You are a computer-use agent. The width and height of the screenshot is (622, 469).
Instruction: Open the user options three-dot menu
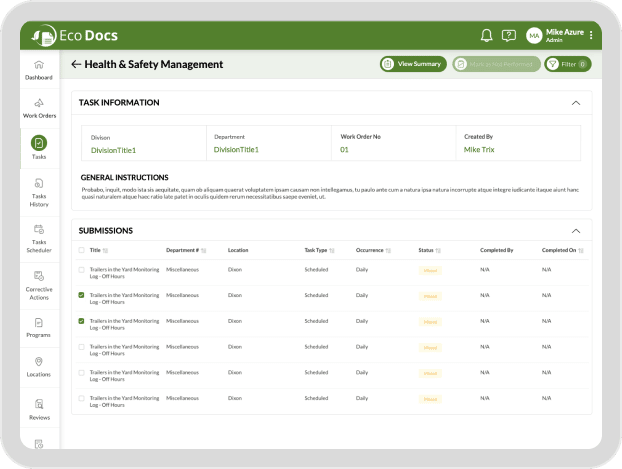coord(591,35)
